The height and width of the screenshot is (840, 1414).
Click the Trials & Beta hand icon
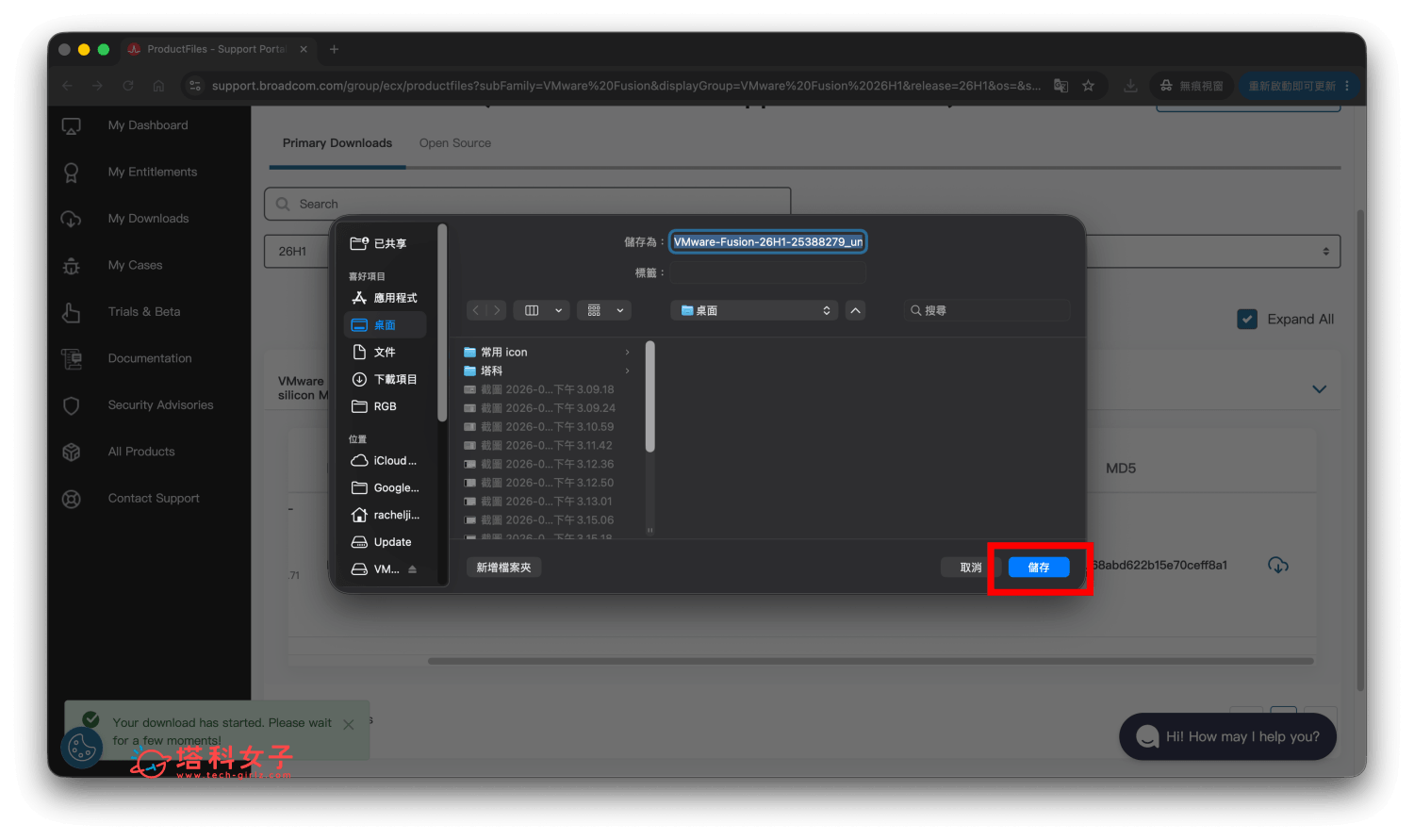coord(72,312)
